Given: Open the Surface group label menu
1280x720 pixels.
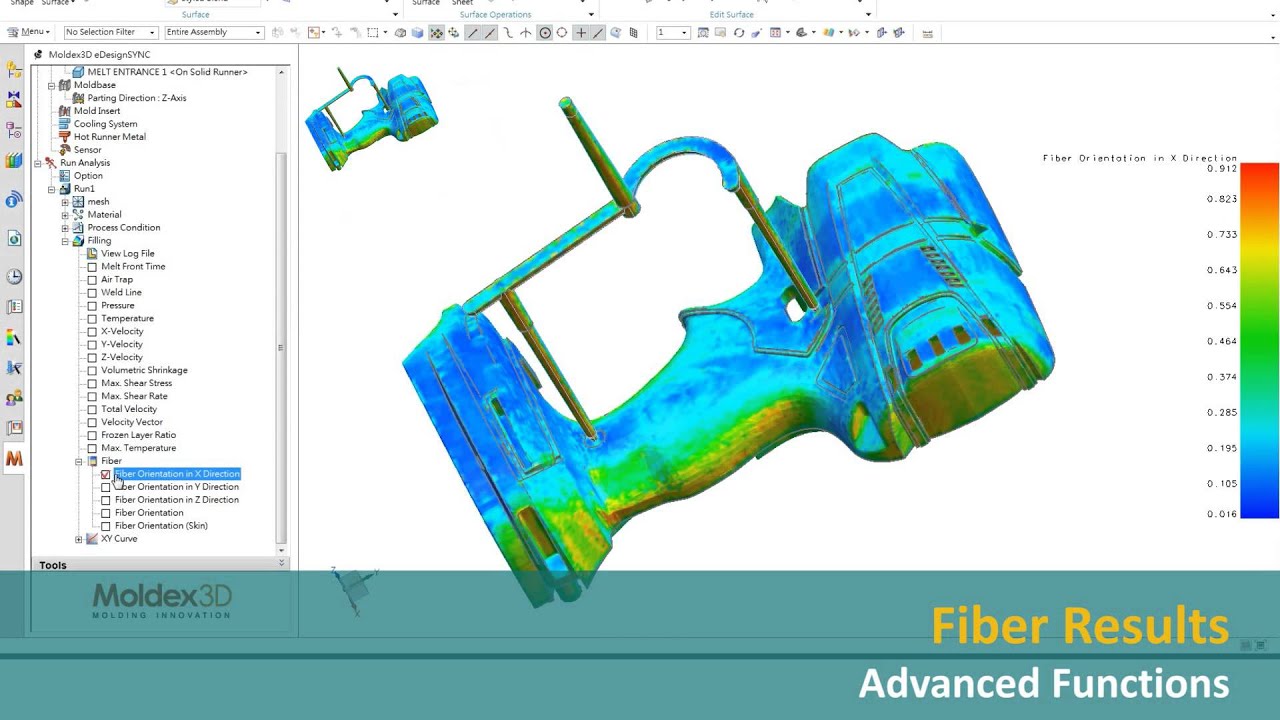Looking at the screenshot, I should coord(196,14).
